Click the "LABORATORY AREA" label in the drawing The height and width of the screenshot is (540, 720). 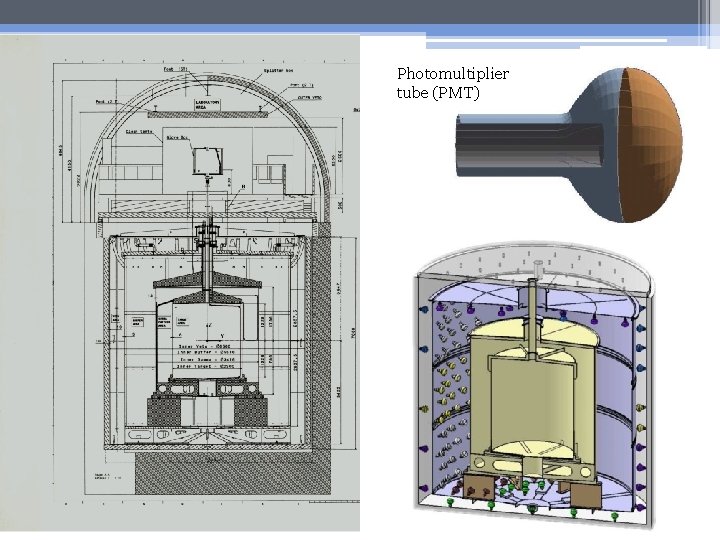coord(207,104)
